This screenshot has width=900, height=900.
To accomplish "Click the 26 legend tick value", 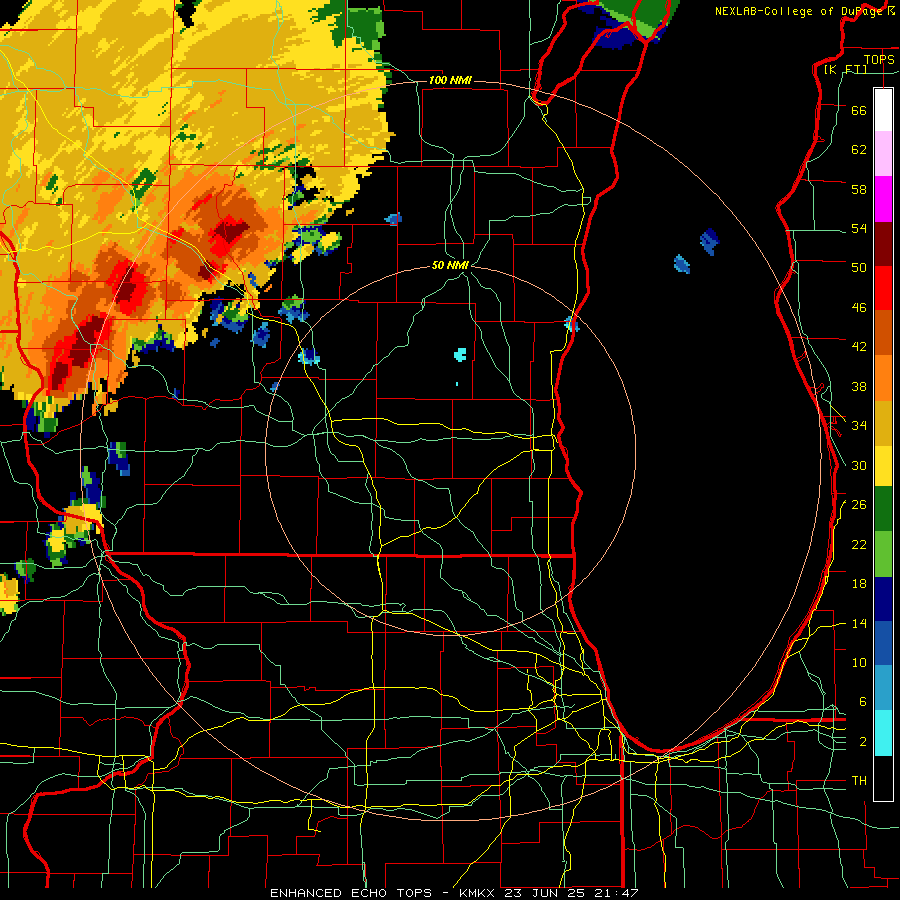I will pyautogui.click(x=859, y=505).
